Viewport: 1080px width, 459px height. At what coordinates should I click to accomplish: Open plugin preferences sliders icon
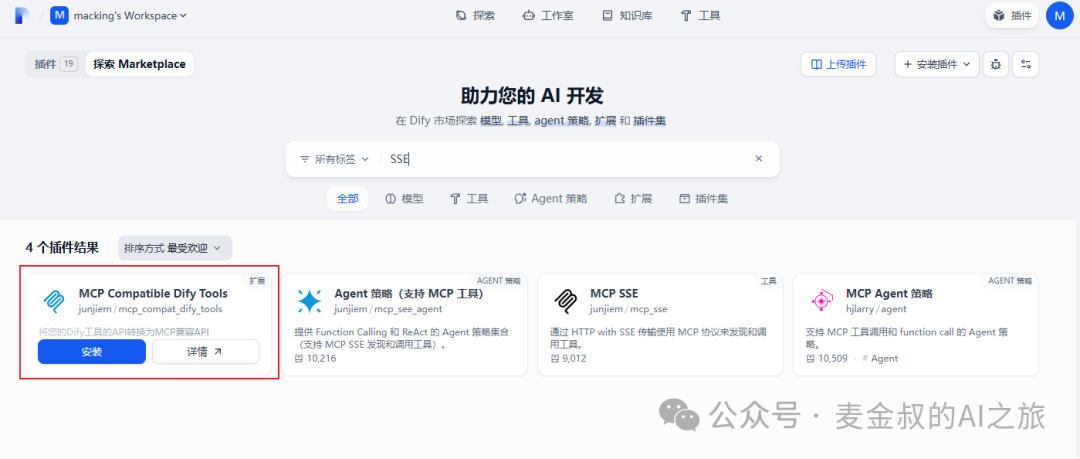click(x=1026, y=64)
